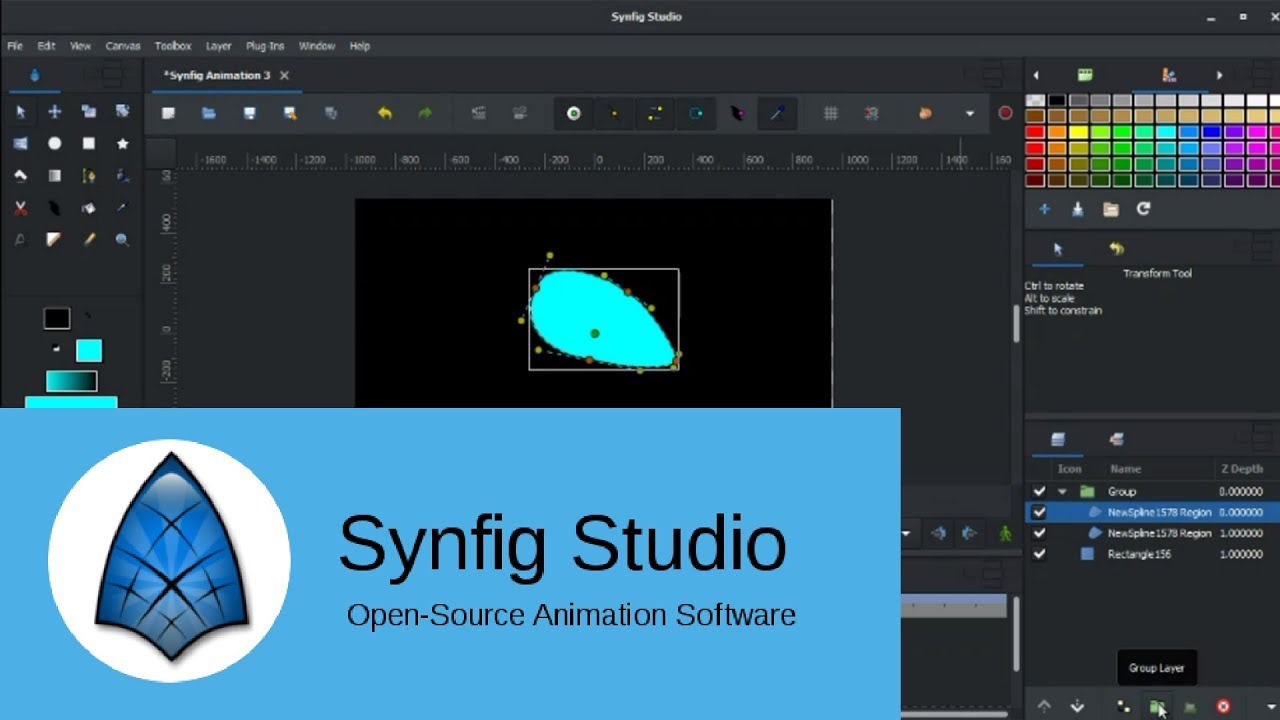Select the Draw tool
The width and height of the screenshot is (1280, 720).
pyautogui.click(x=122, y=176)
